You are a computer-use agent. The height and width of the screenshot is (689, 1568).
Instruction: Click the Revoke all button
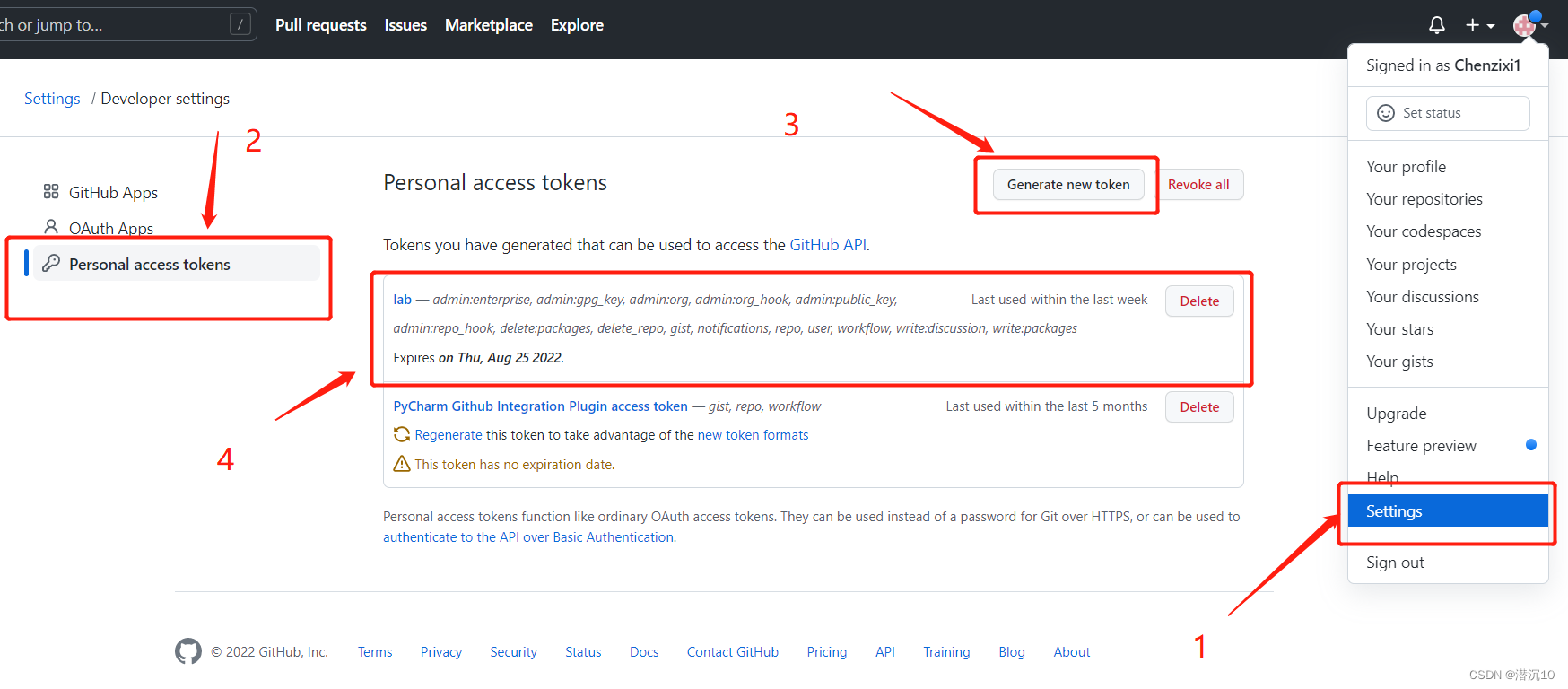click(x=1198, y=185)
